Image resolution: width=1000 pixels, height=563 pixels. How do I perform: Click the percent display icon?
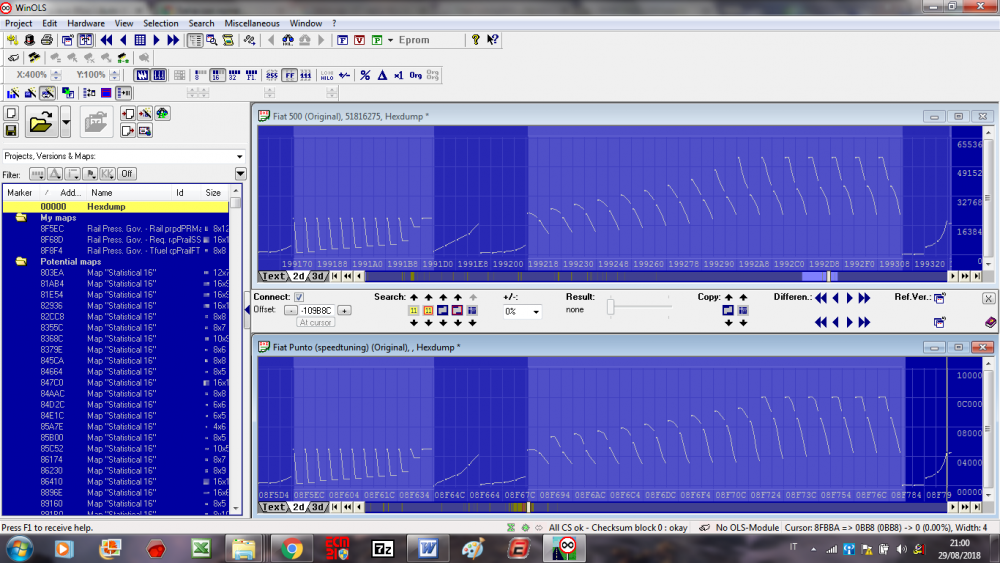(x=365, y=75)
